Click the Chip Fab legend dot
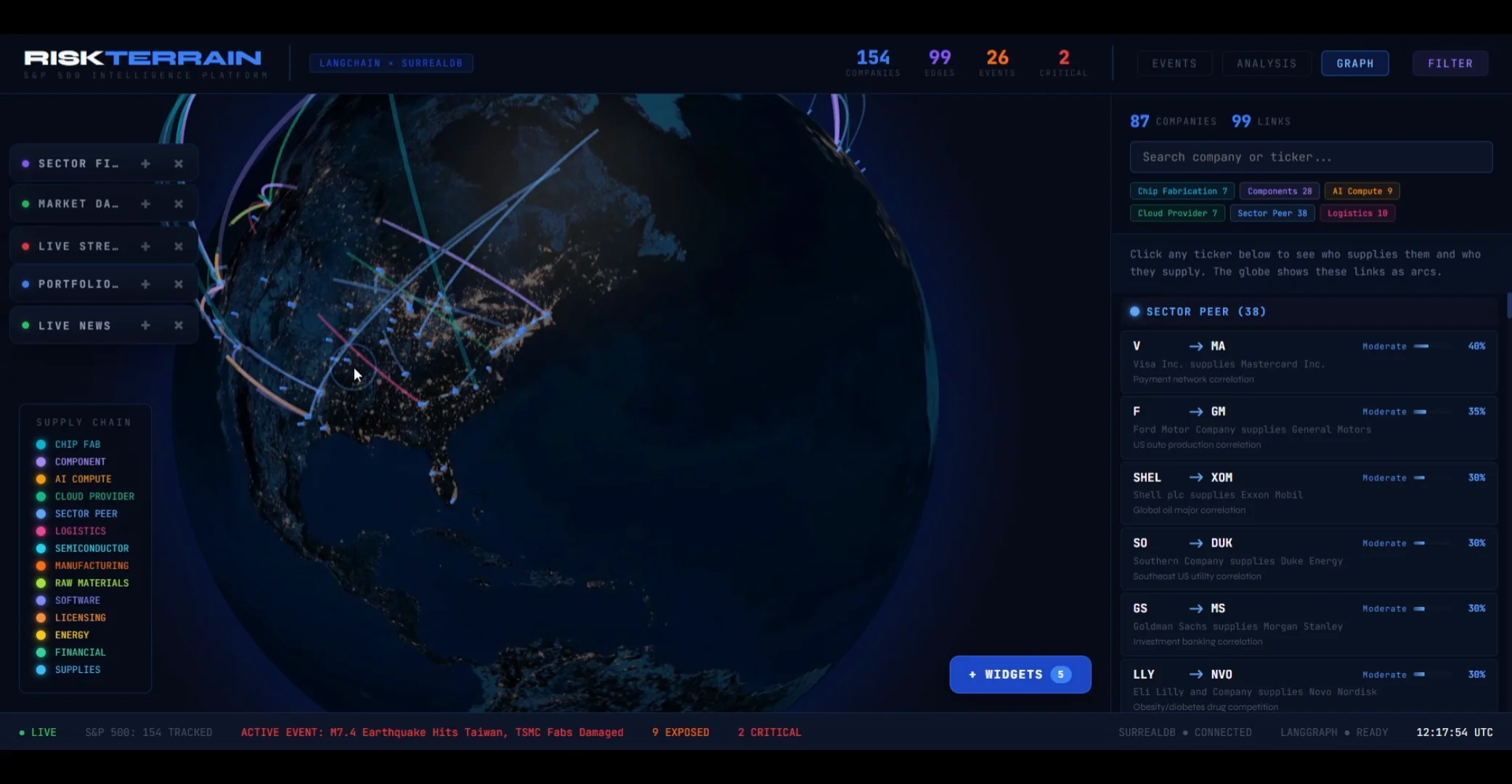This screenshot has height=784, width=1512. click(x=41, y=444)
